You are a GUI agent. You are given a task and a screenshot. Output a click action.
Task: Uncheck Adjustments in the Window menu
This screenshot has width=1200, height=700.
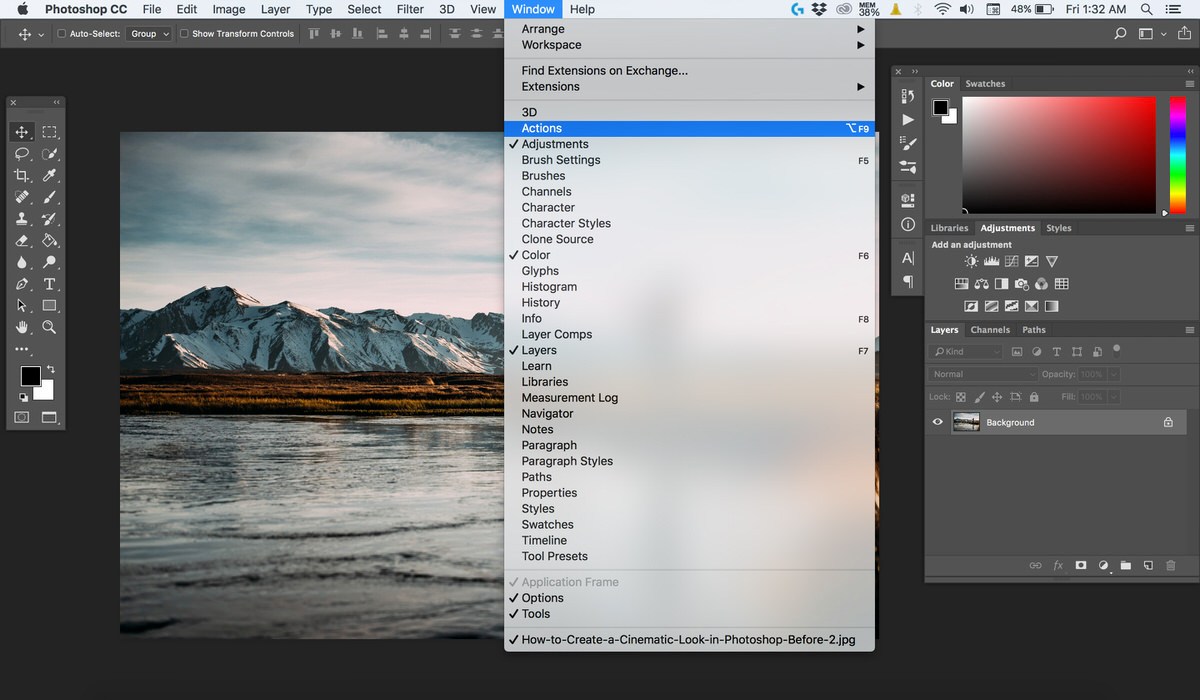[x=689, y=144]
